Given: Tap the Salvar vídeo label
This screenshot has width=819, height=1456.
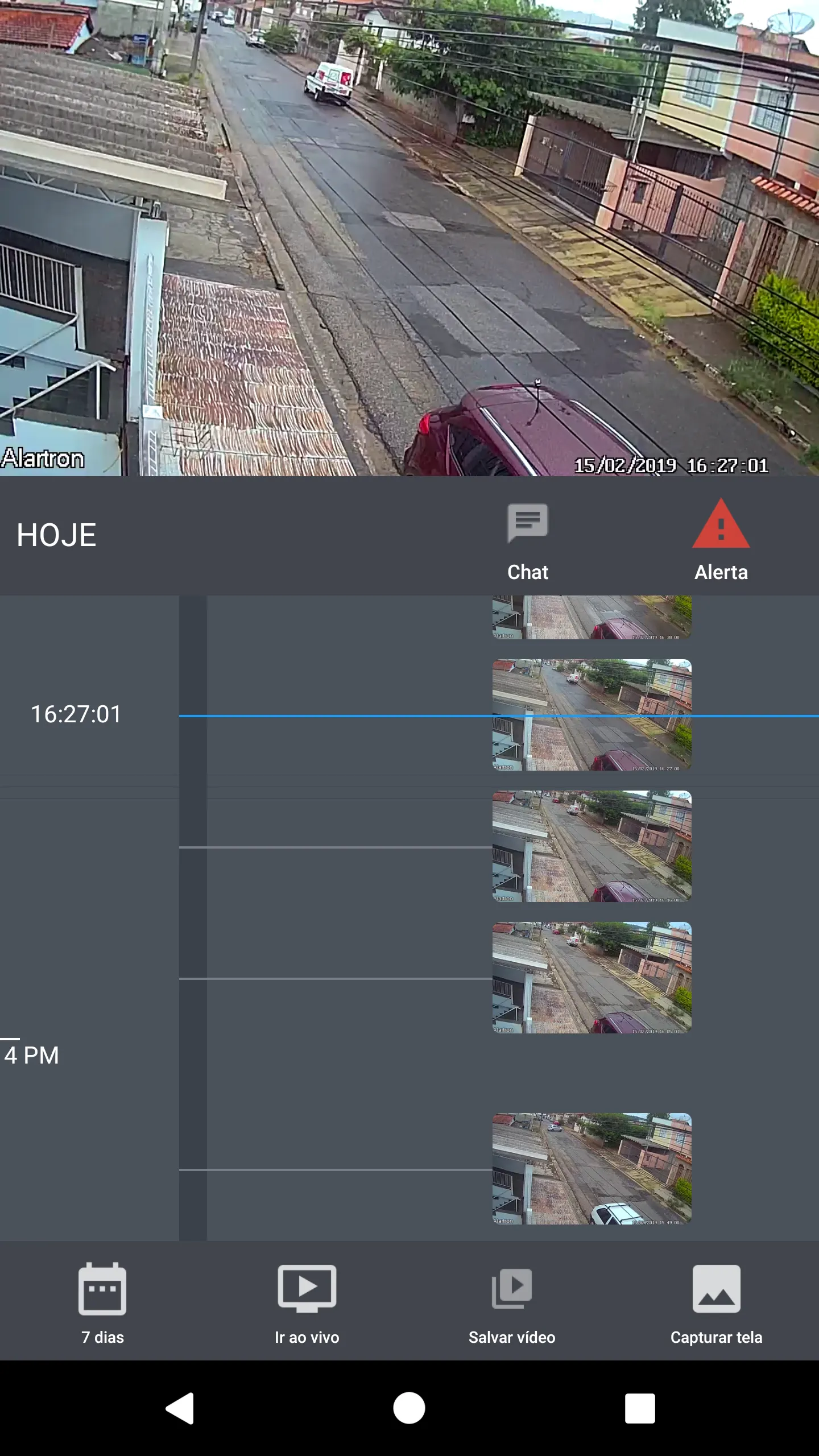Looking at the screenshot, I should coord(512,1337).
